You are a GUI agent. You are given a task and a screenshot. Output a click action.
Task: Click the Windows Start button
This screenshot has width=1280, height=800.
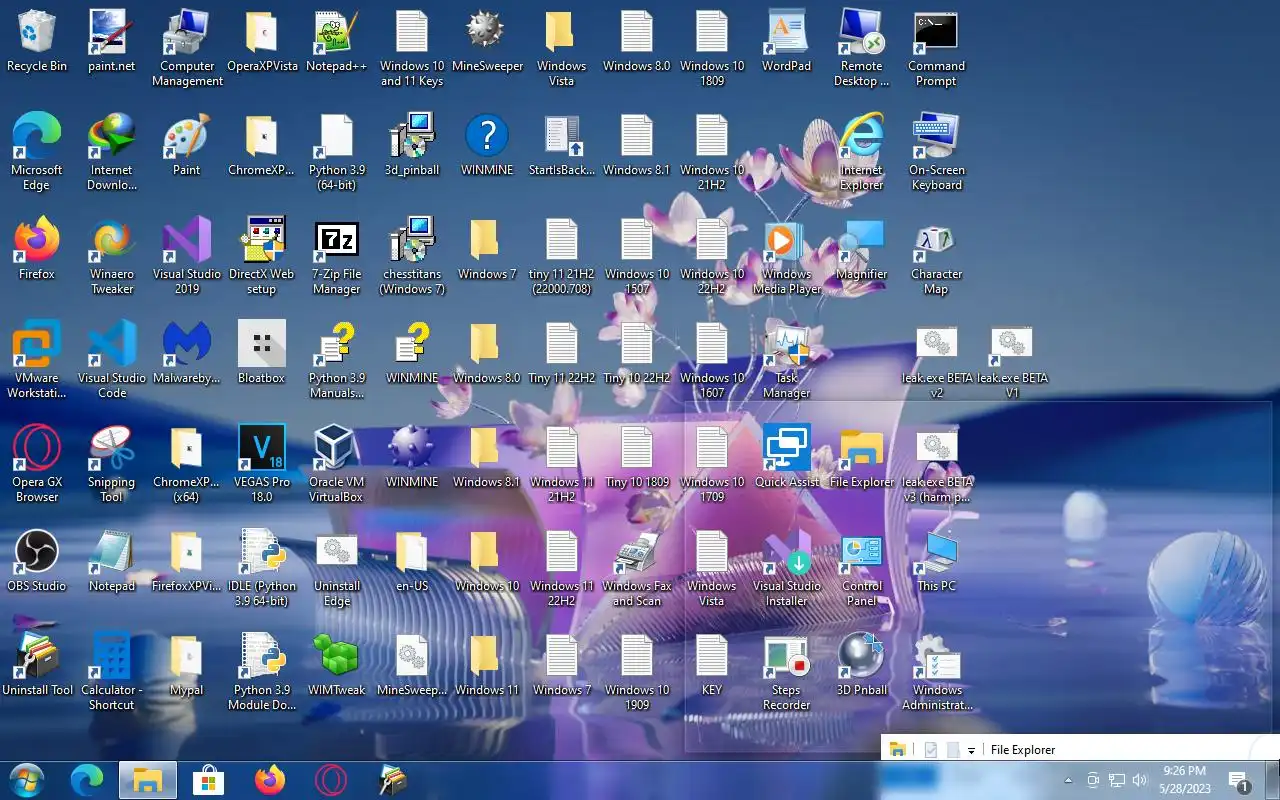point(26,780)
